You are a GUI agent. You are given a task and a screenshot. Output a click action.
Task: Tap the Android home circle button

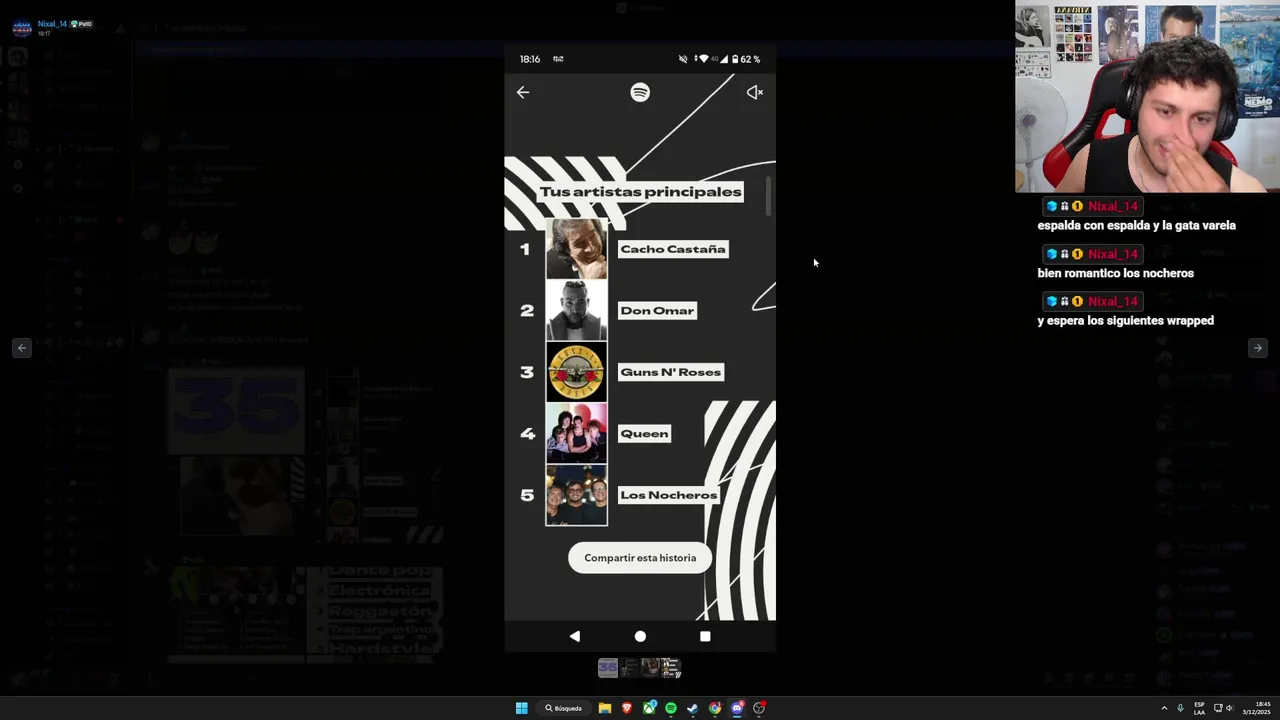coord(640,636)
